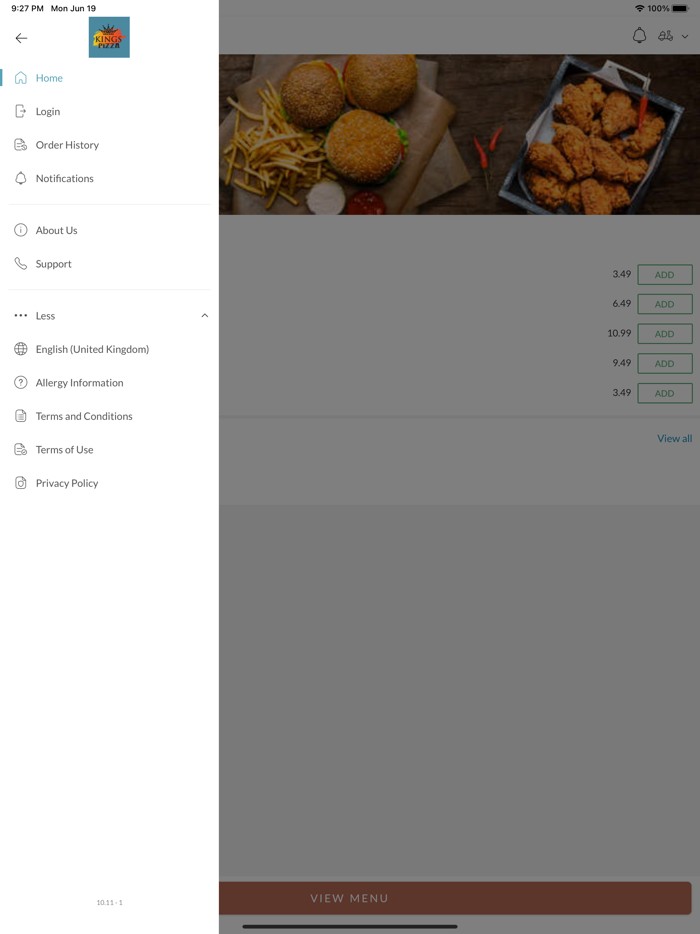Open the Kings Pizza logo

tap(109, 38)
